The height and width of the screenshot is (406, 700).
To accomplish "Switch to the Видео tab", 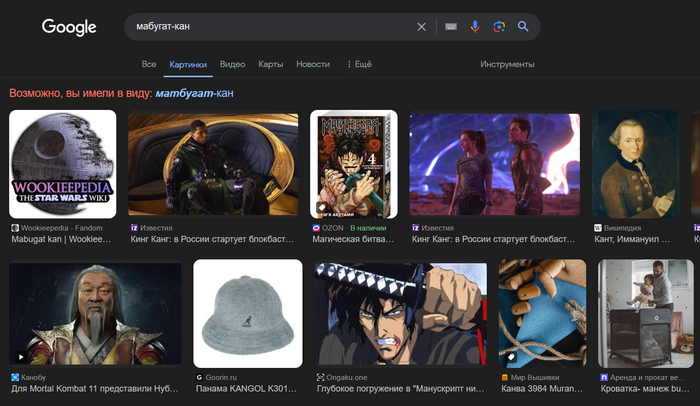I will [x=232, y=64].
